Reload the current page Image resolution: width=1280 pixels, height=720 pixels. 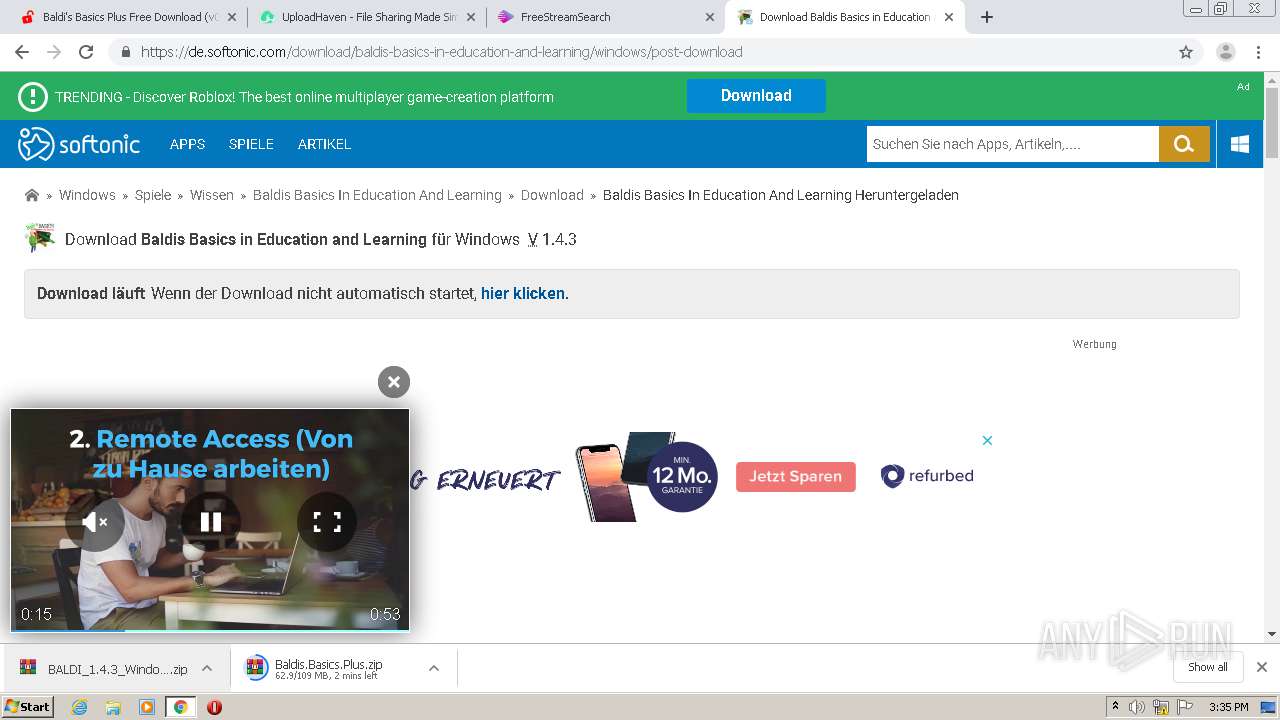click(86, 52)
